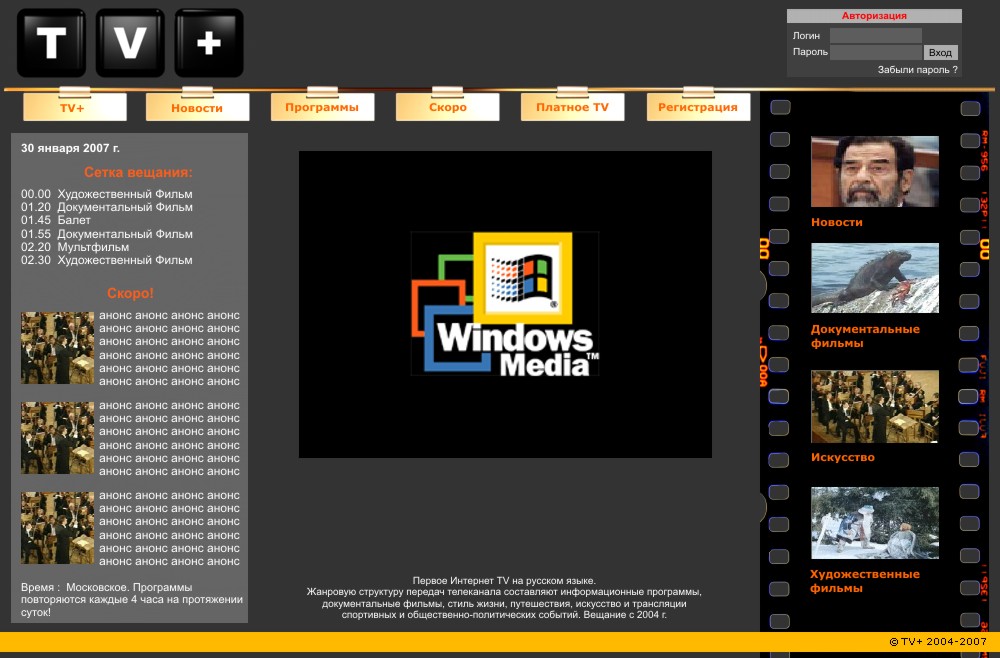The image size is (1000, 658).
Task: Open the Новости menu tab
Action: 197,107
